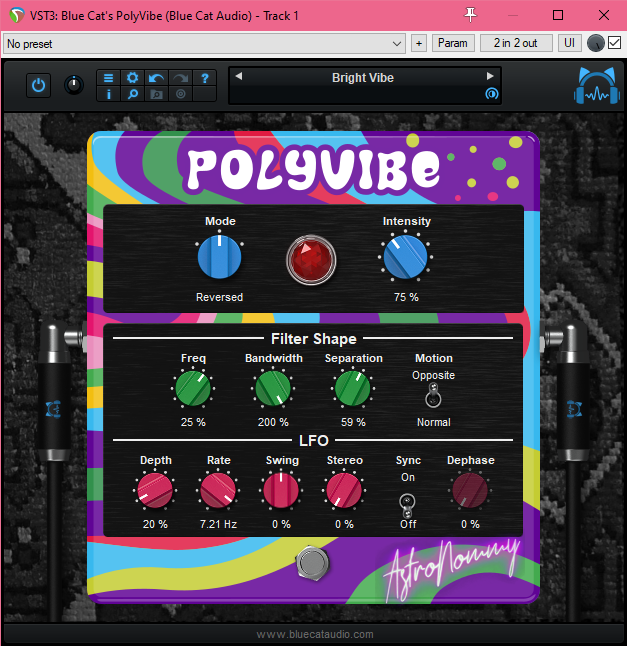This screenshot has height=646, width=627.
Task: Click the undo arrow icon
Action: pyautogui.click(x=156, y=78)
